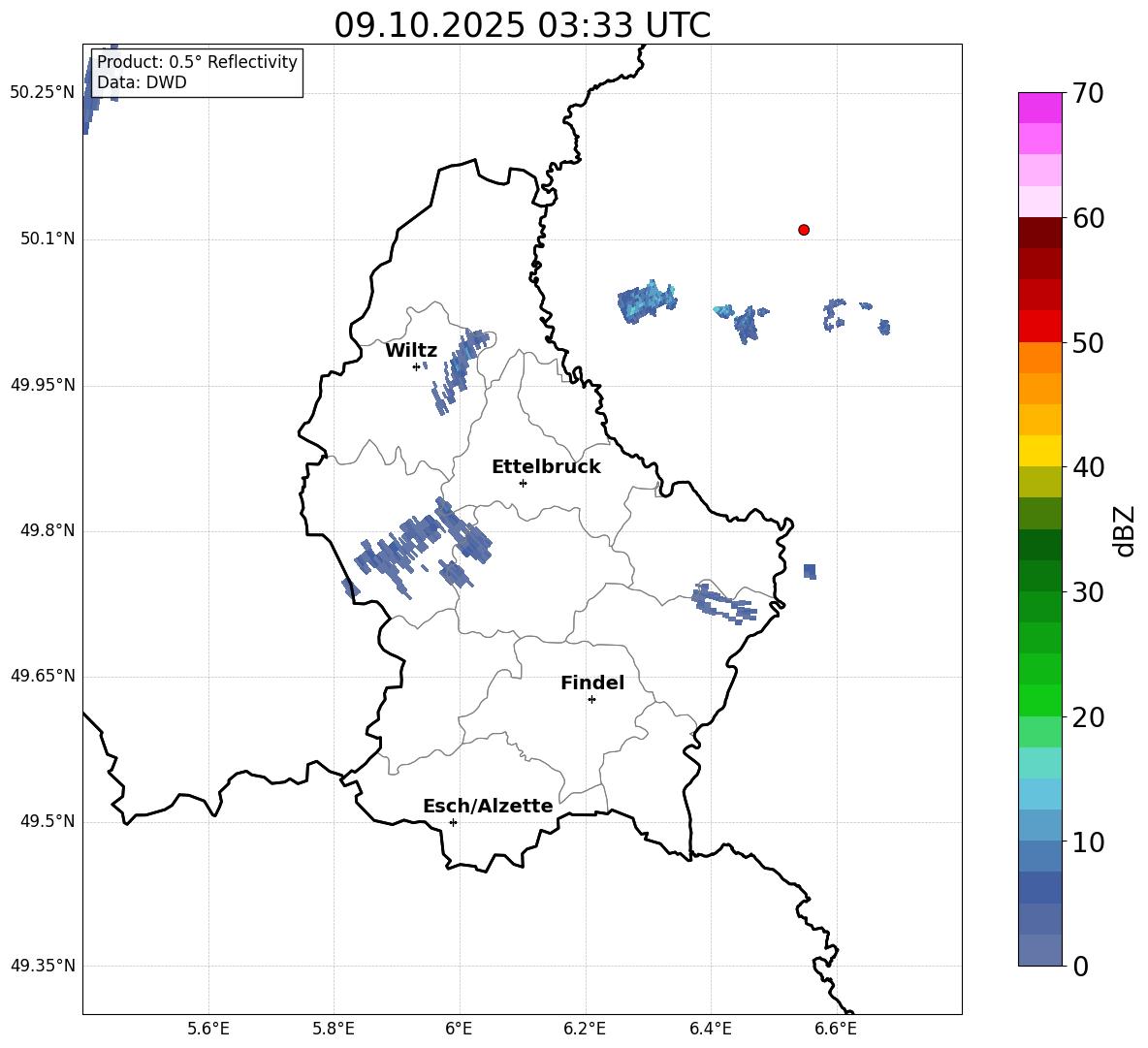
Task: Click the red station dot marker
Action: tap(803, 230)
